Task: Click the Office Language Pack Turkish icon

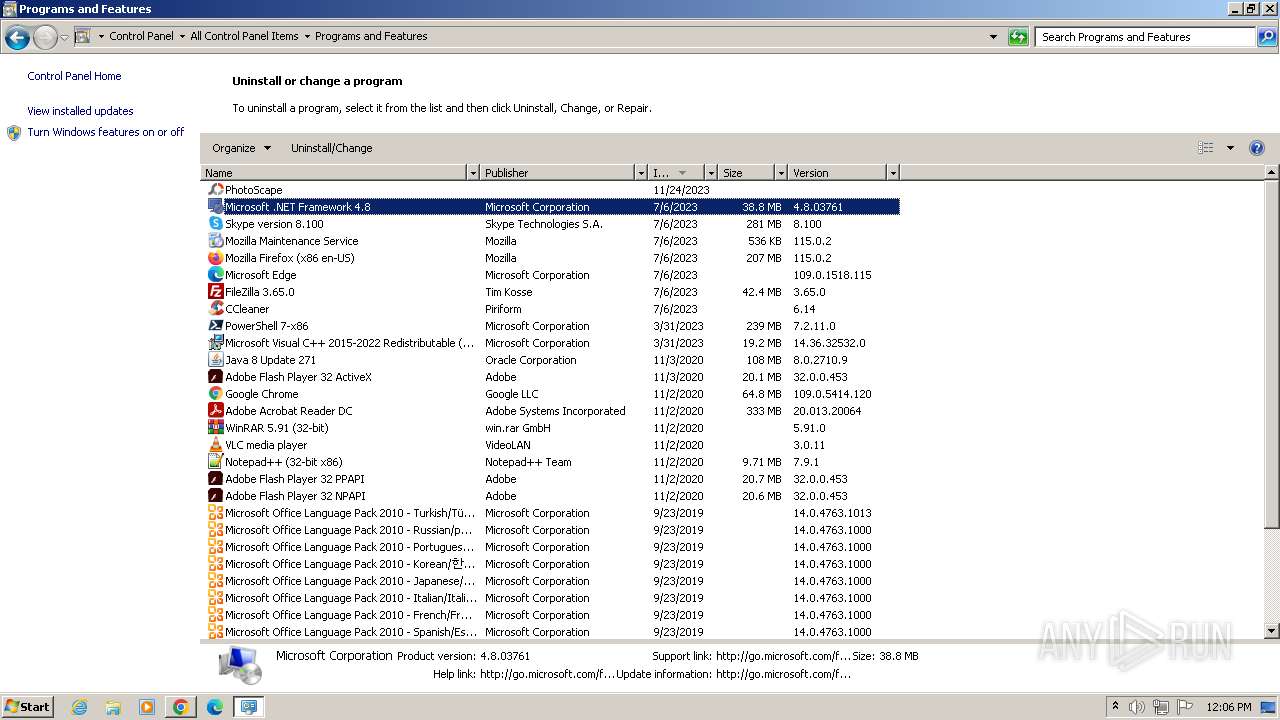Action: tap(215, 513)
